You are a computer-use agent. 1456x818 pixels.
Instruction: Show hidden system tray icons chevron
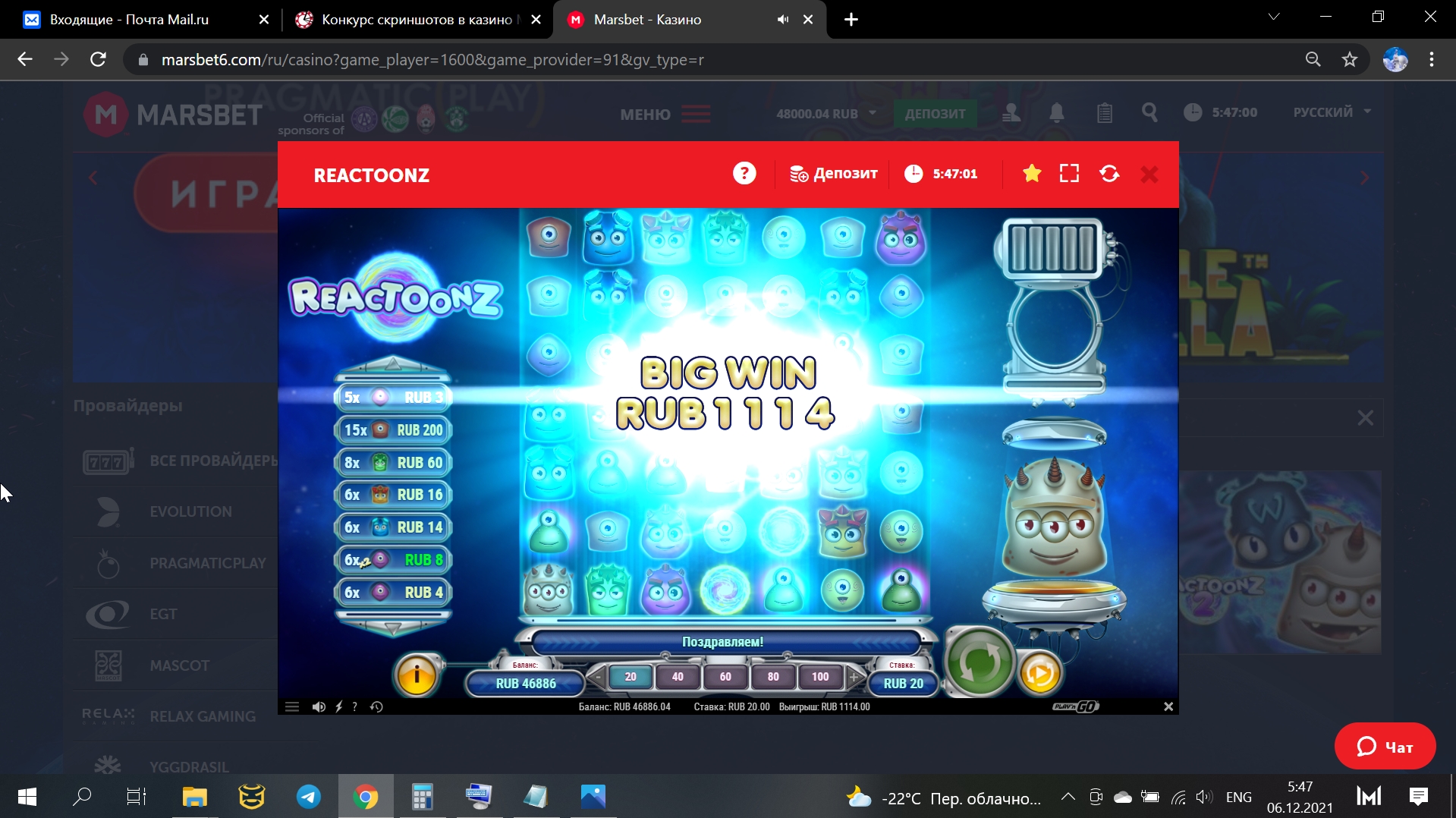(1068, 797)
